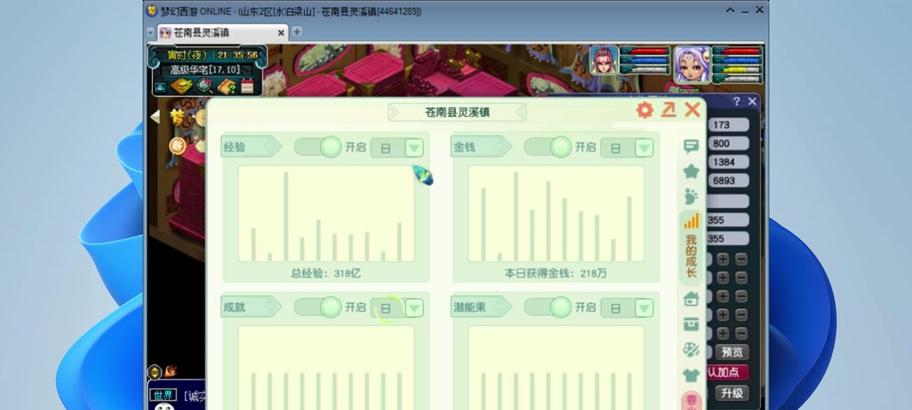Open the paw print icon in the sidebar

coord(691,197)
